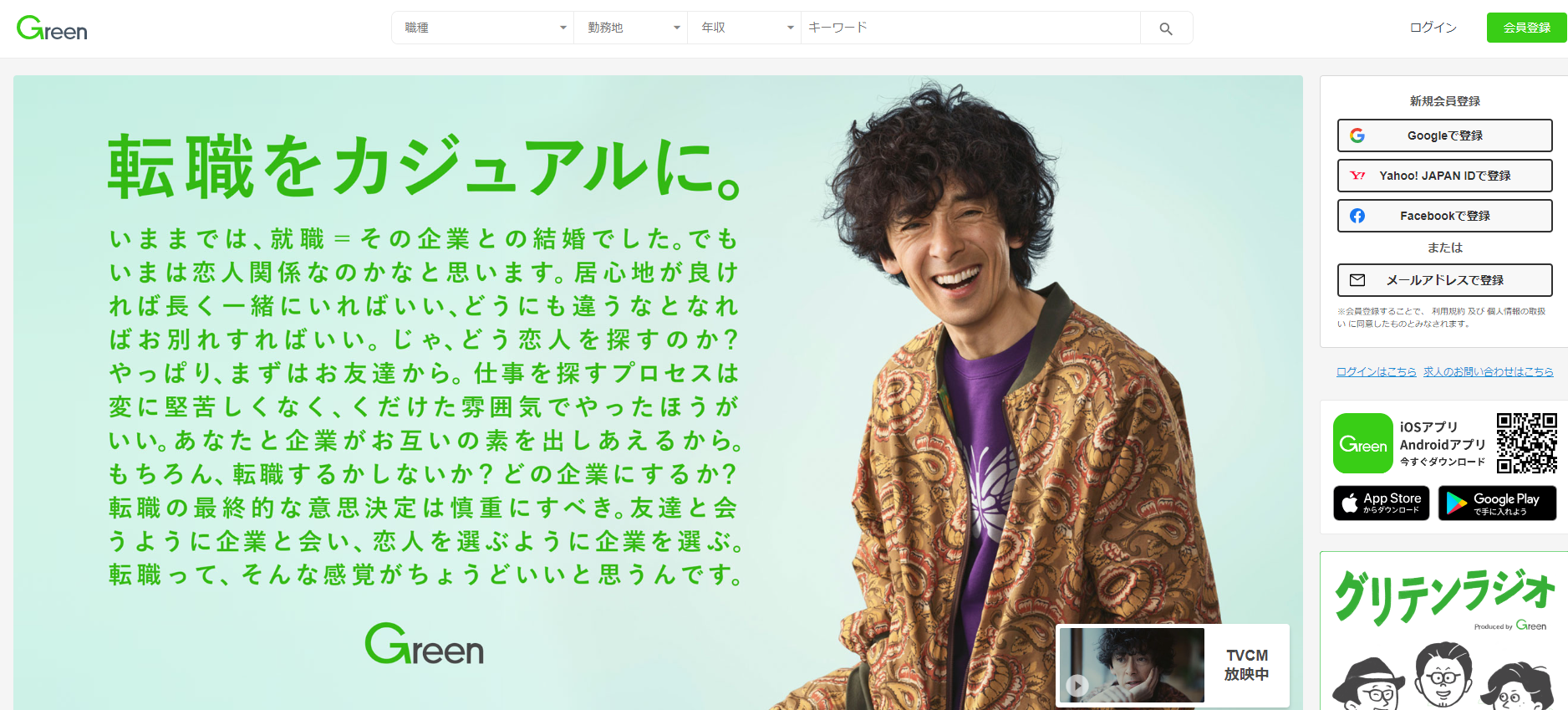Choose メールアドレスで登録 button

pyautogui.click(x=1444, y=280)
